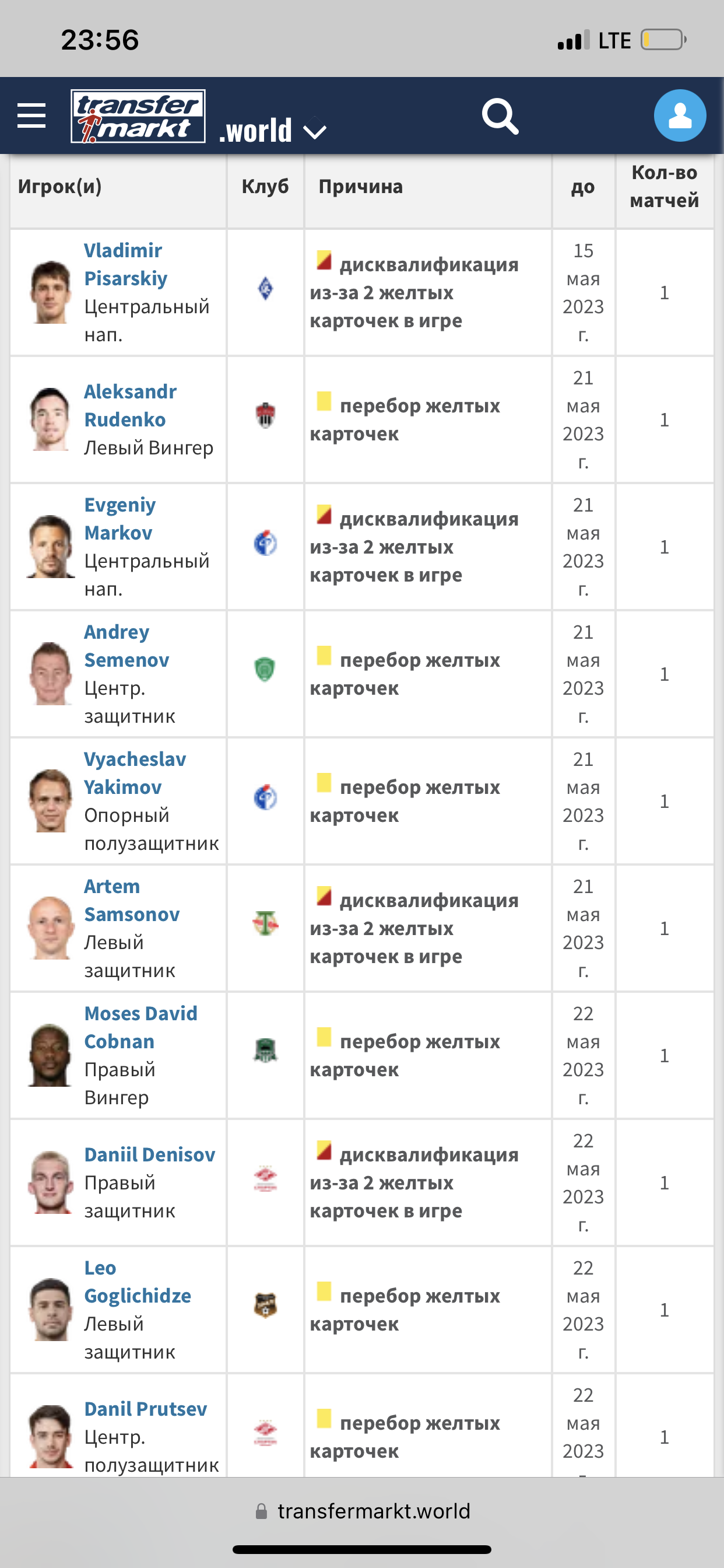This screenshot has height=1568, width=724.
Task: Click the club crest beside Vladimir Pisarskiy
Action: point(265,289)
